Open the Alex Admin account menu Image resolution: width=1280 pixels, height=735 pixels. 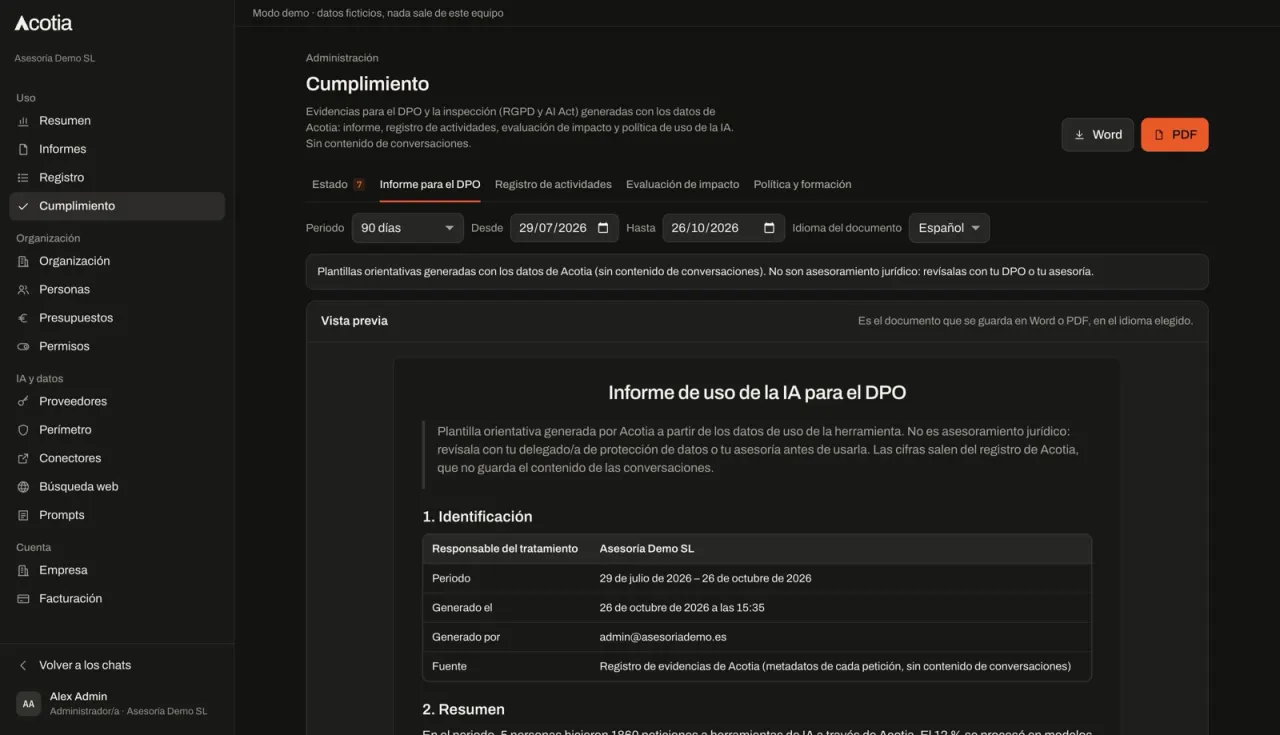(x=117, y=704)
